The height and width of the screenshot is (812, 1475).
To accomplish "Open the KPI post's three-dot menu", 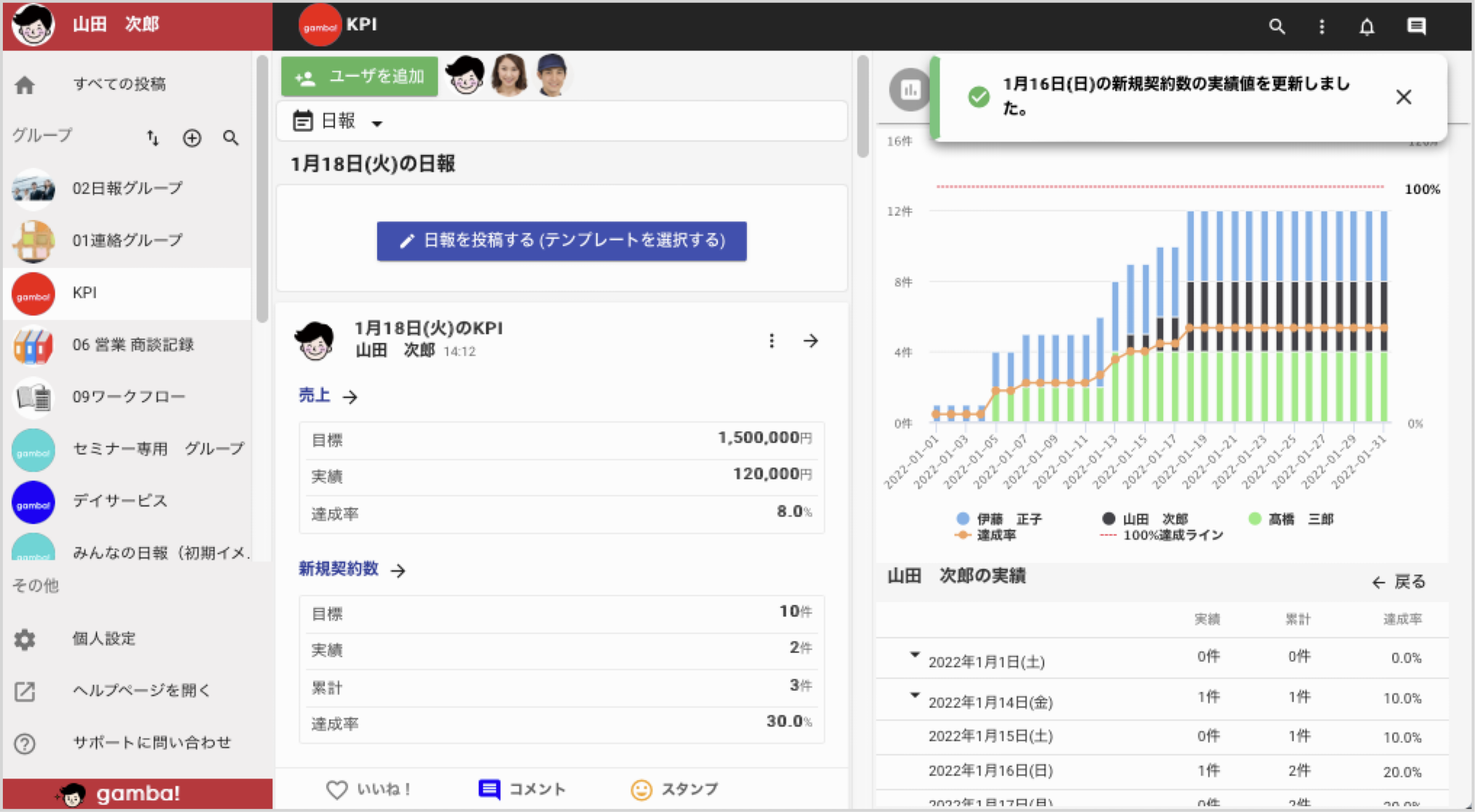I will pyautogui.click(x=772, y=341).
